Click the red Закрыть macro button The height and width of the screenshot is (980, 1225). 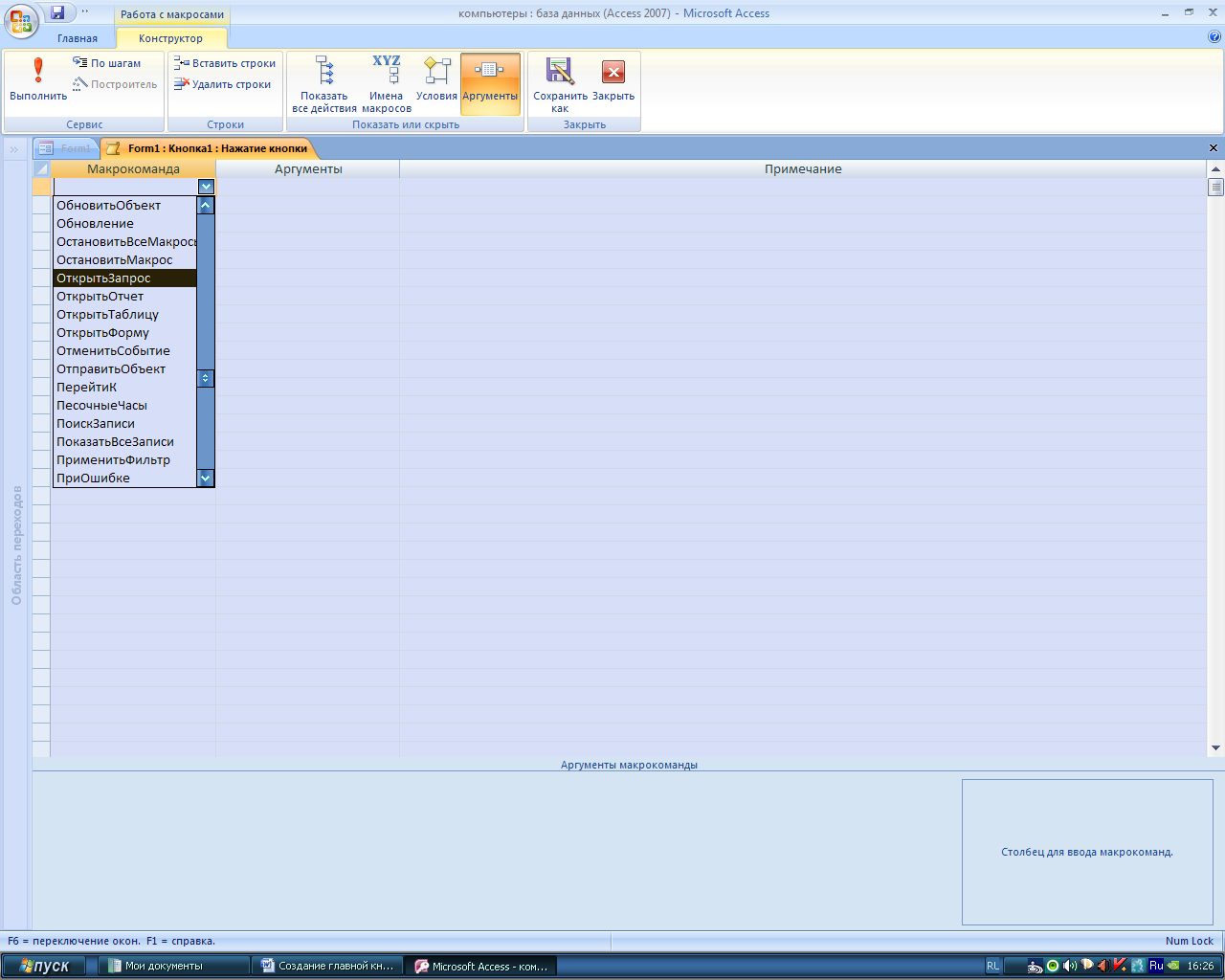click(613, 79)
